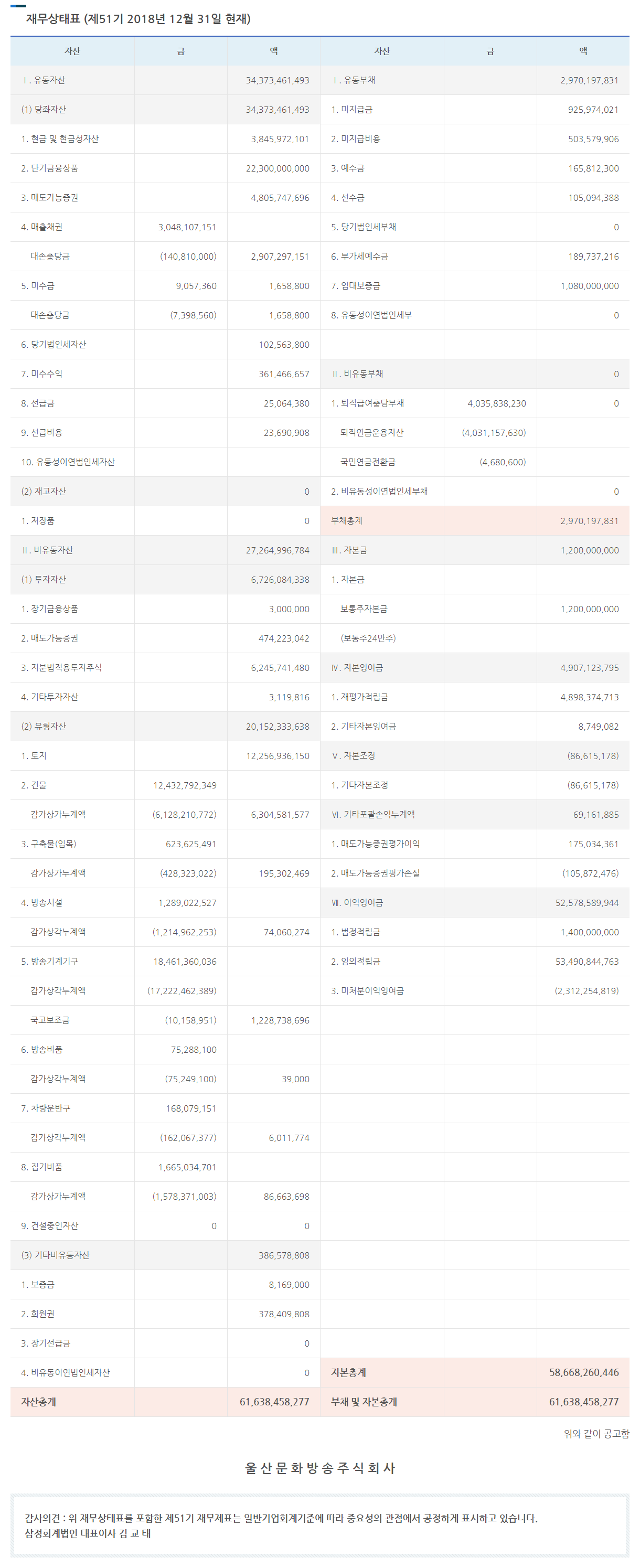Select the 1. 토지 row label
The image size is (640, 1568).
point(34,756)
